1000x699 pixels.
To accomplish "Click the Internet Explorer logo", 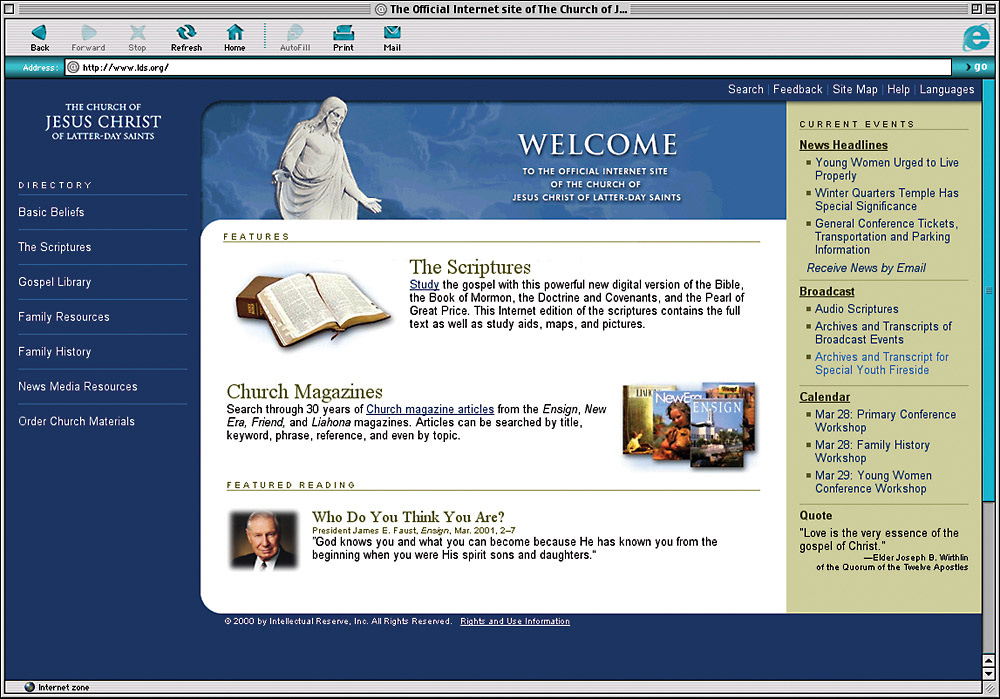I will click(x=976, y=37).
